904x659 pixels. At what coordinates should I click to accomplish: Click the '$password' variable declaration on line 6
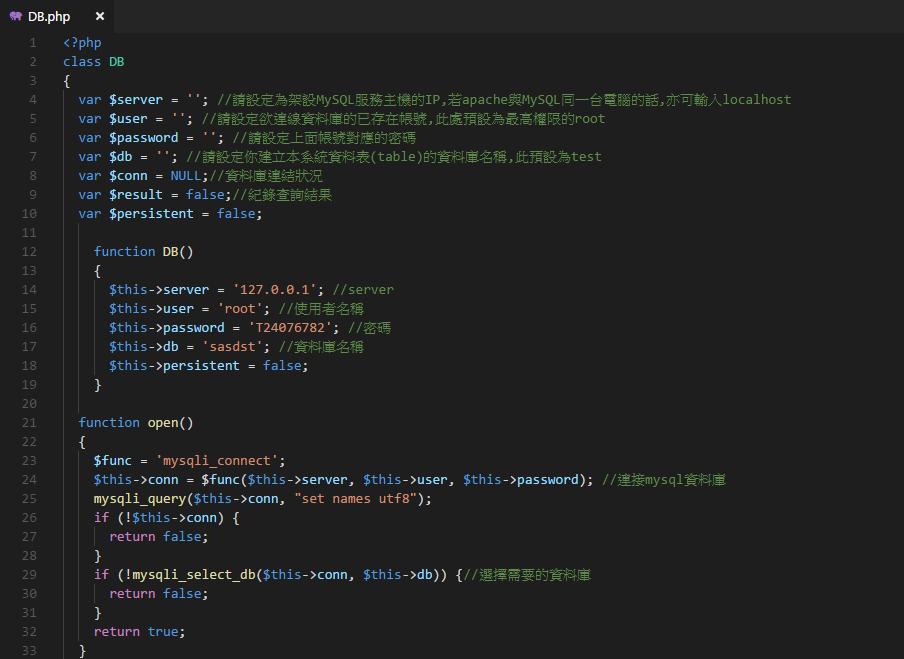point(144,138)
